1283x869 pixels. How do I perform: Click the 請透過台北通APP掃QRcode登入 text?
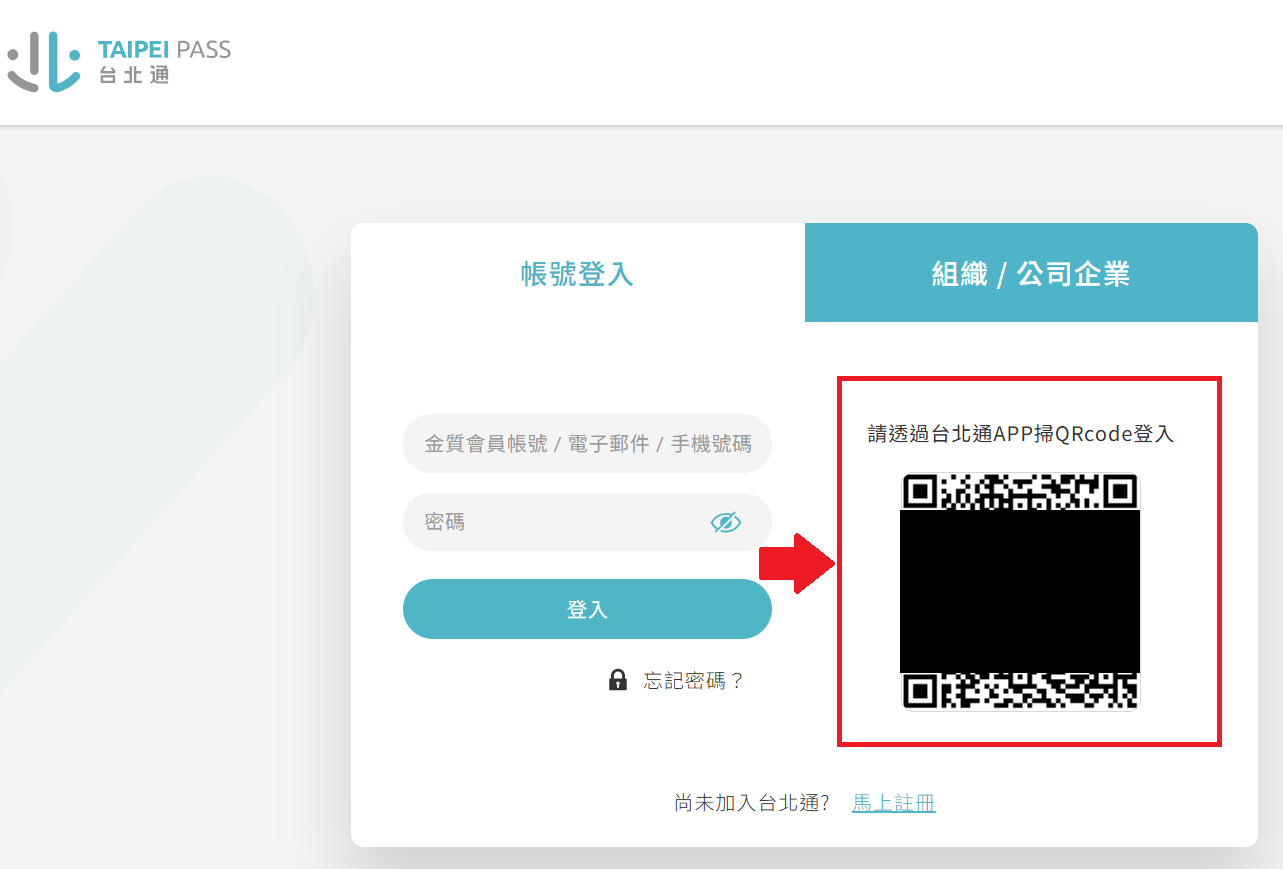tap(1021, 434)
